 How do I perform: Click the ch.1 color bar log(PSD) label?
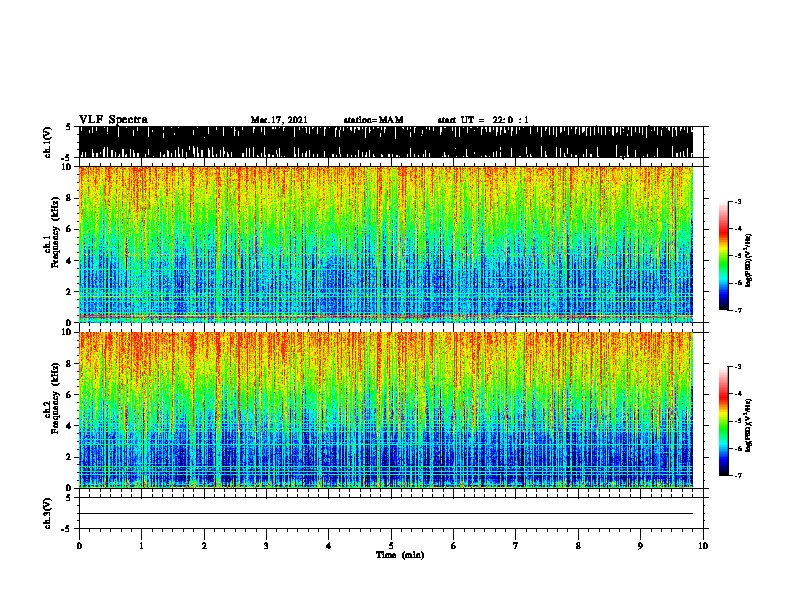click(748, 260)
